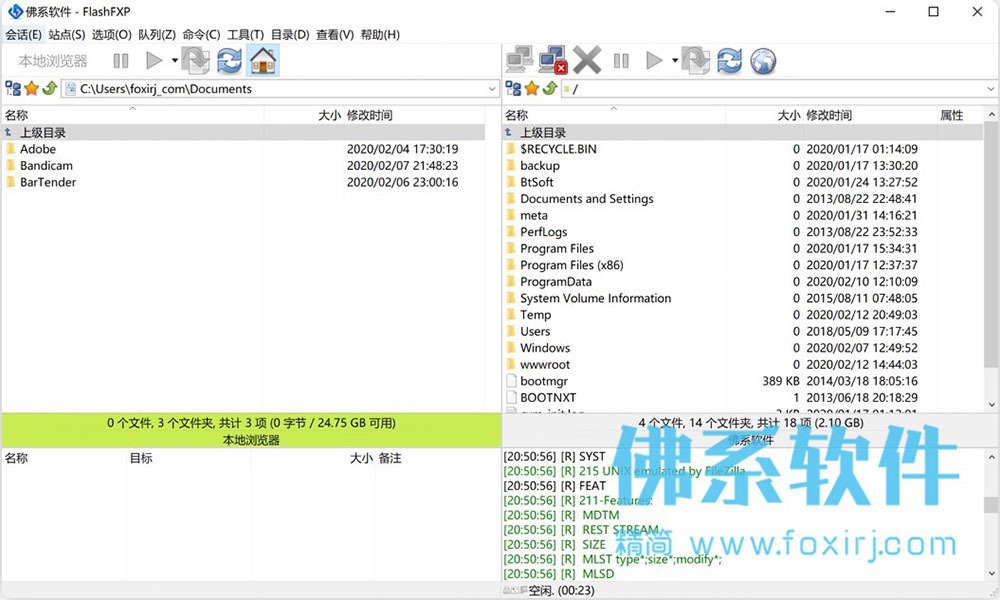Click the local transfer queue icon
Screen dimensions: 1000x600
click(x=196, y=61)
